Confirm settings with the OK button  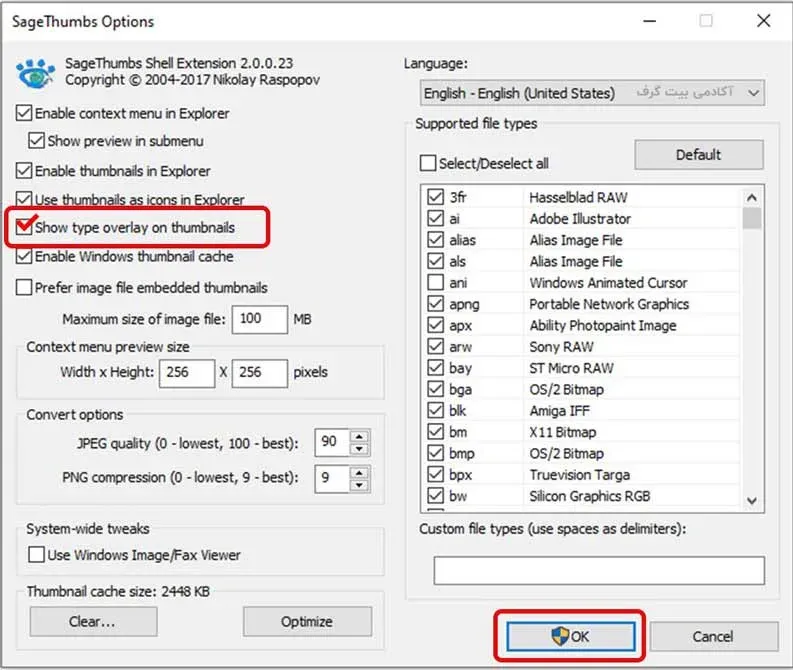tap(571, 636)
